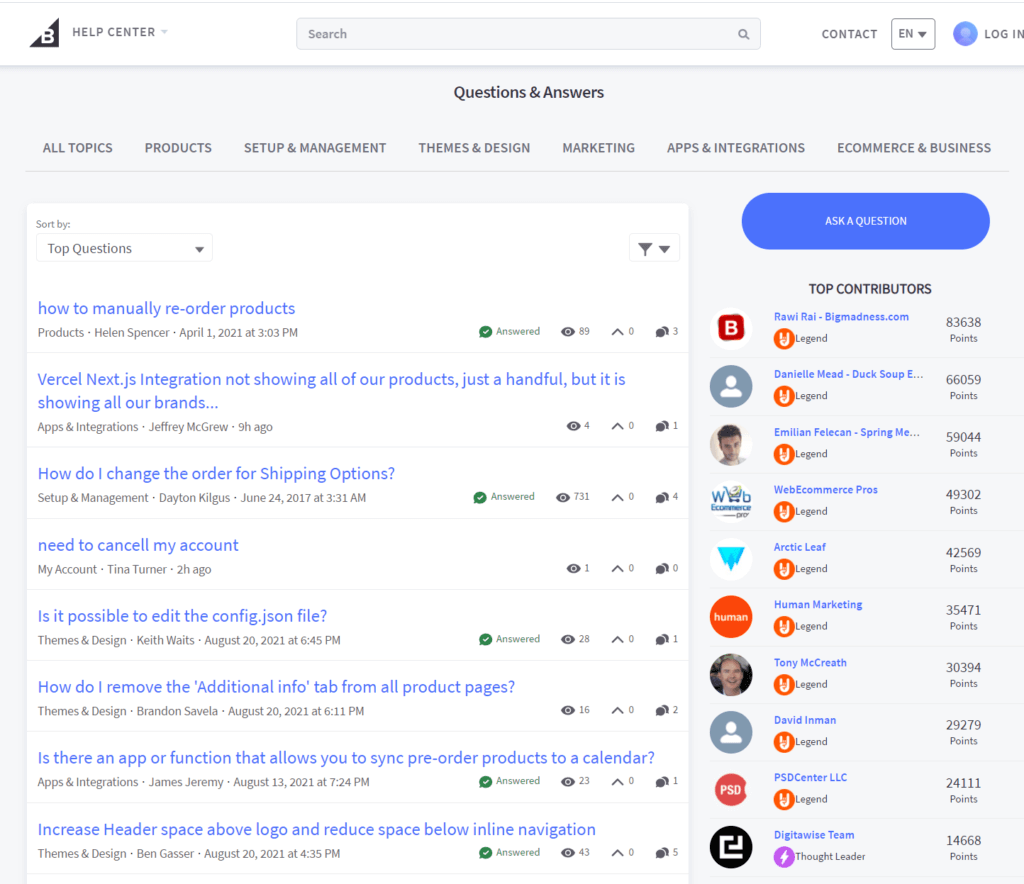1024x884 pixels.
Task: Upvote the 'Additional info' tab question
Action: 617,710
